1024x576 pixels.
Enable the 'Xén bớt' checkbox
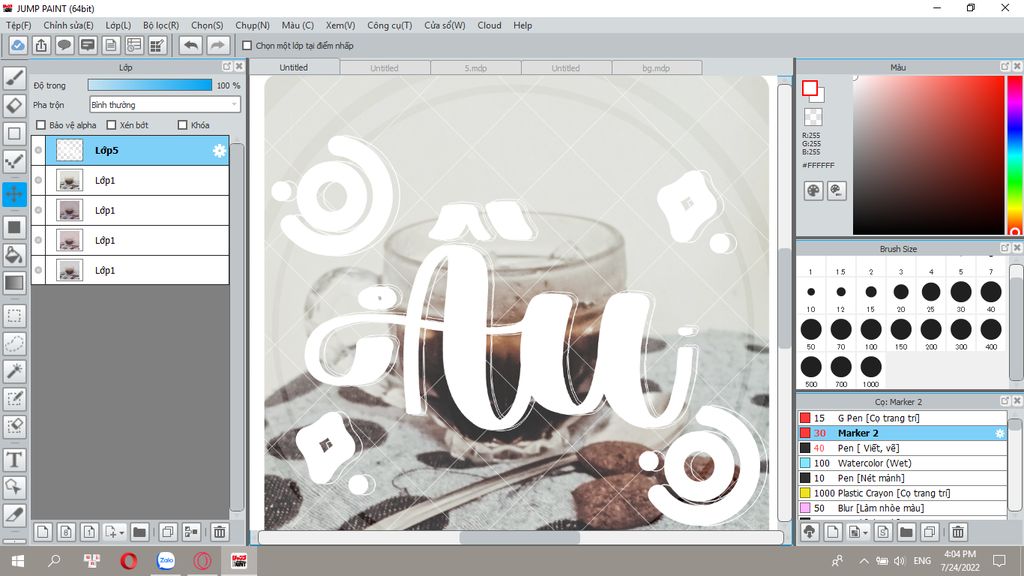click(x=111, y=125)
